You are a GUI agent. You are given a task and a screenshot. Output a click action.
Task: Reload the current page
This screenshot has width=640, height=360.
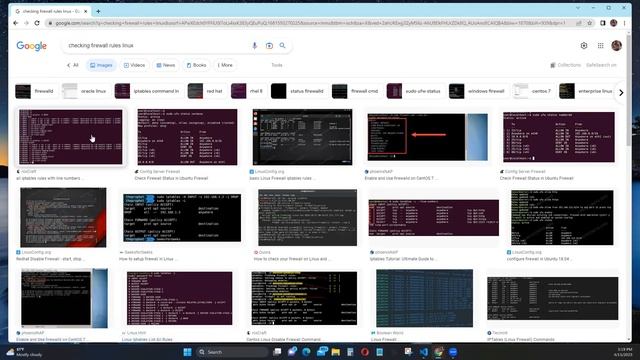point(37,23)
